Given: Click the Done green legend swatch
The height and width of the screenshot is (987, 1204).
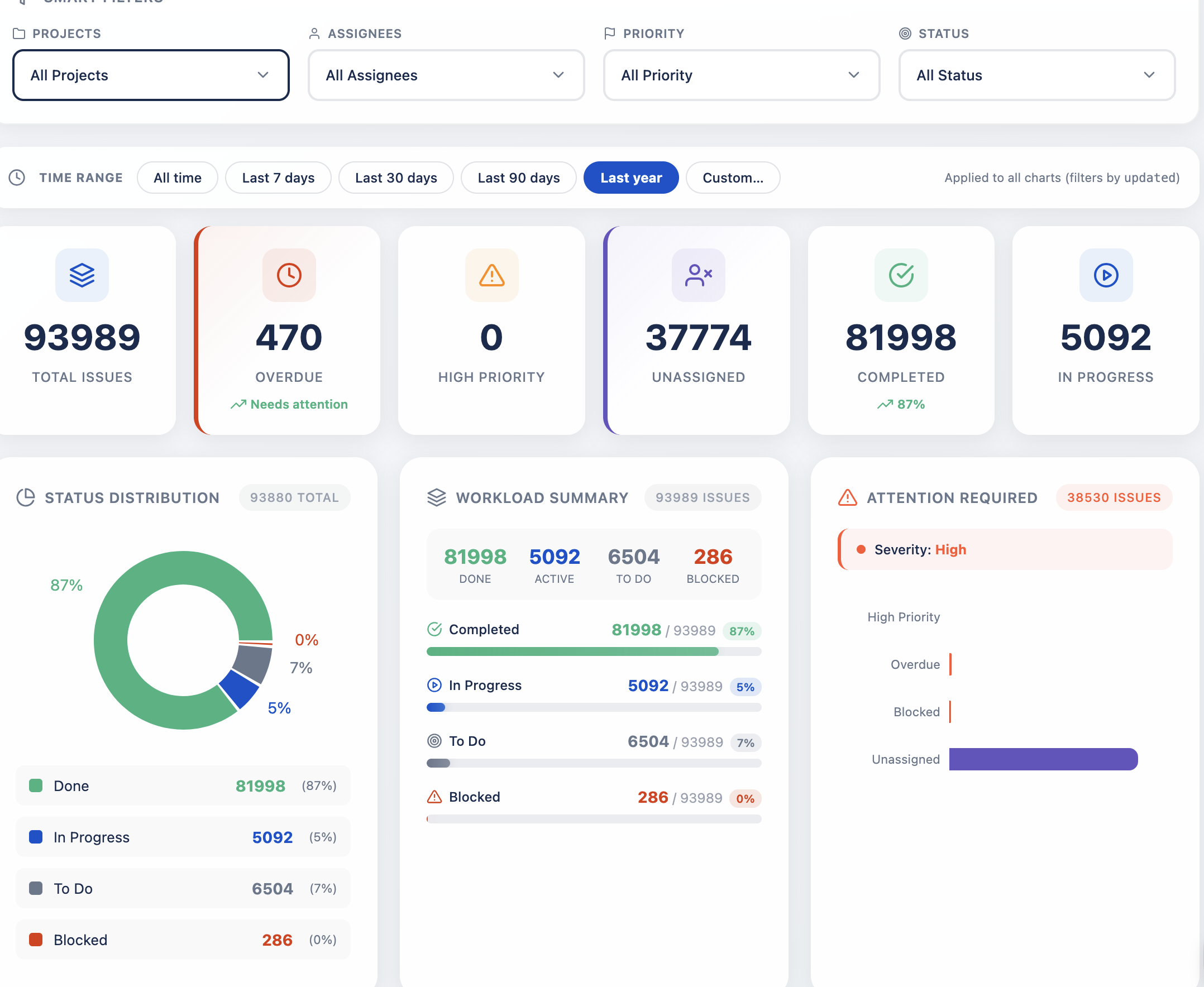Looking at the screenshot, I should [x=36, y=785].
